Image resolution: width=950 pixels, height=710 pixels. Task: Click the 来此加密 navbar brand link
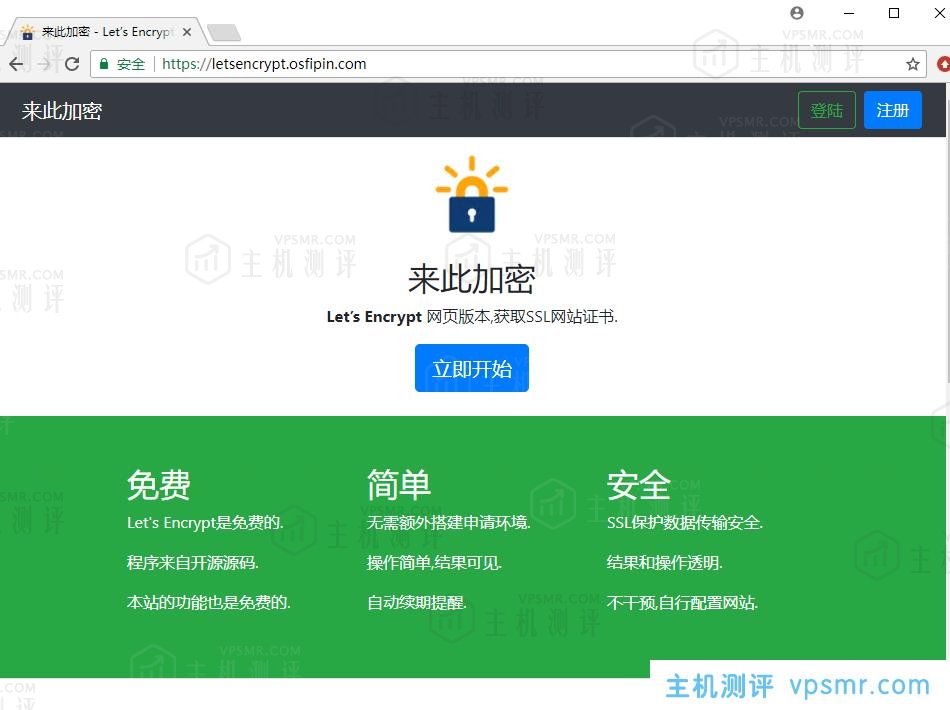62,111
